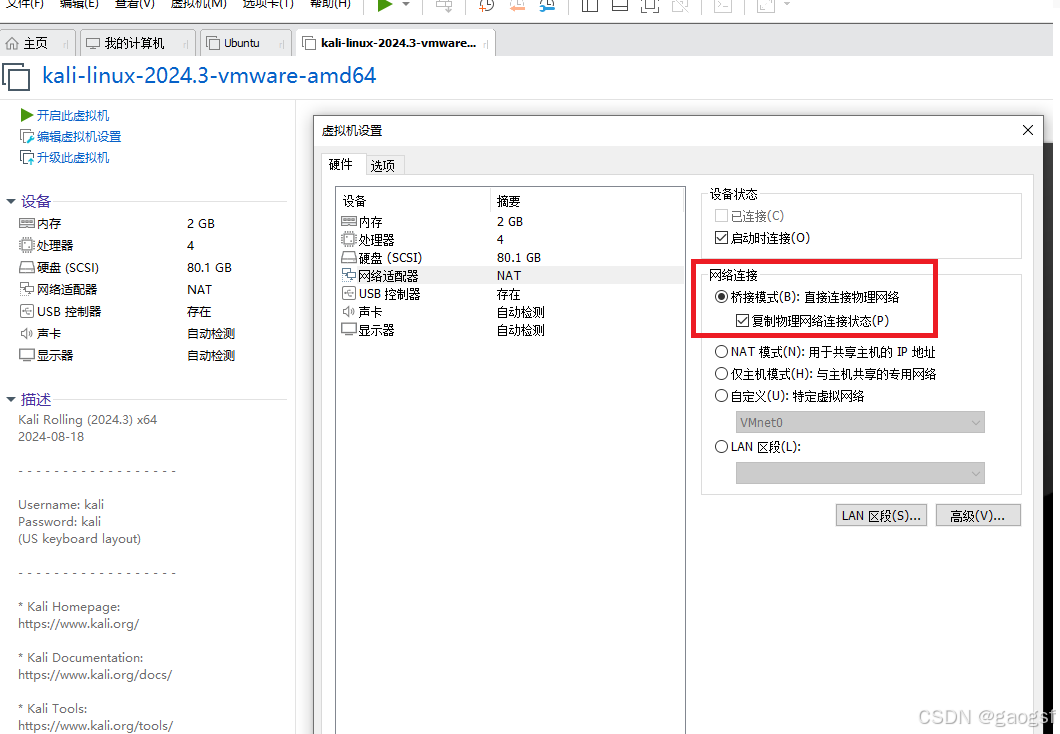Switch to the 选项 tab in the settings dialog
1060x734 pixels.
coord(383,166)
